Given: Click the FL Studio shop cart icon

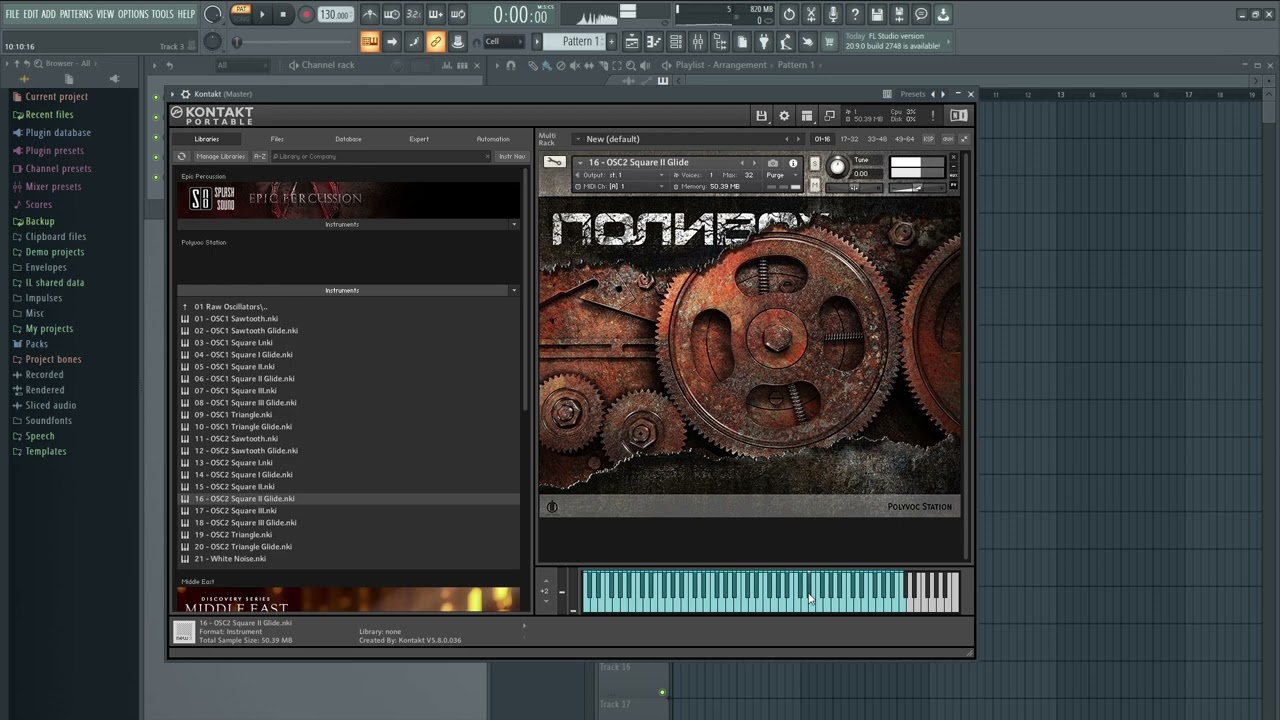Looking at the screenshot, I should (x=827, y=41).
